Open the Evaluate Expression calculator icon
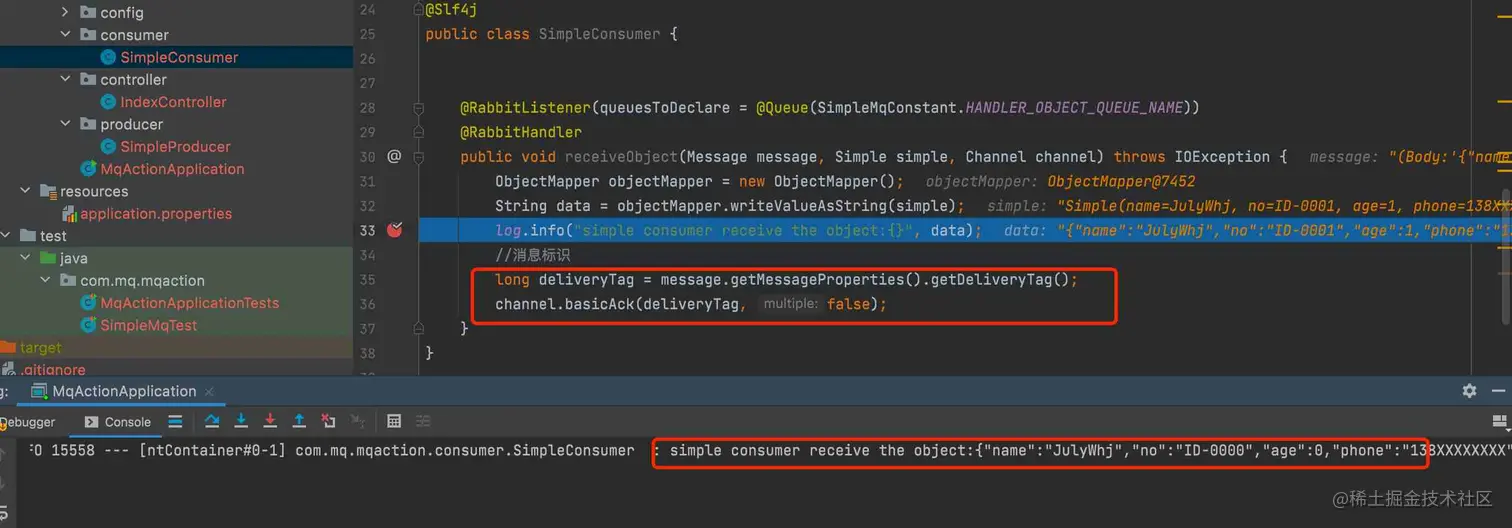This screenshot has height=528, width=1512. pos(394,421)
